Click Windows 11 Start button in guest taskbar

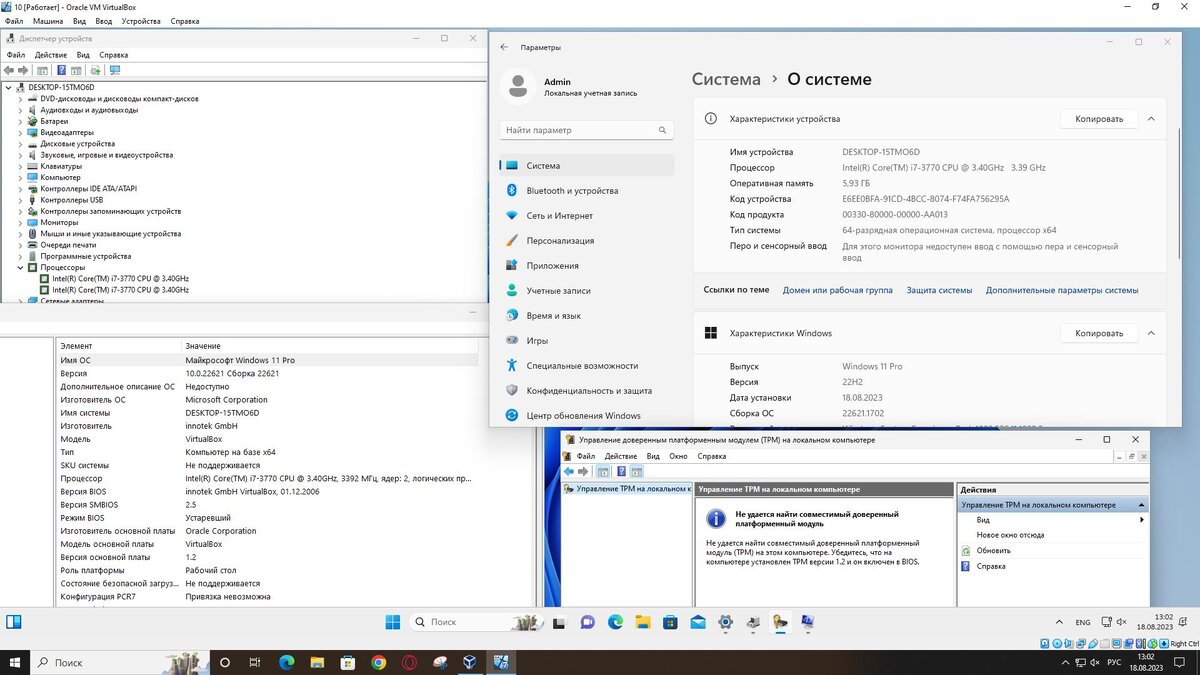393,622
